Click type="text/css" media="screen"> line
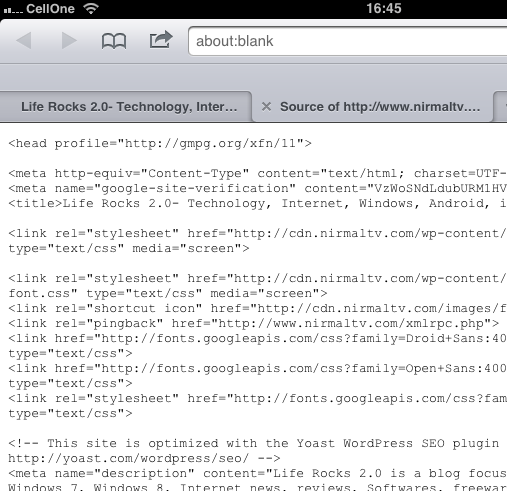 (129, 249)
